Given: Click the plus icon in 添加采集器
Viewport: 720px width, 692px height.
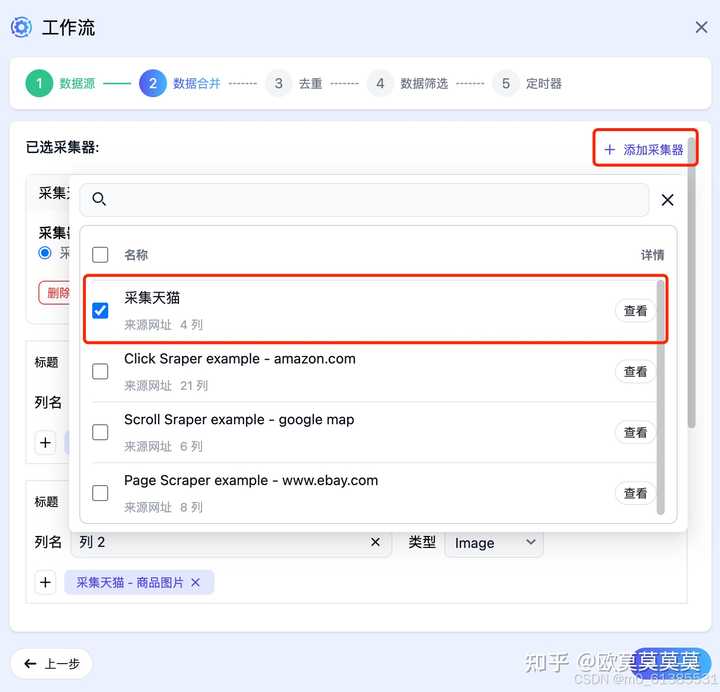Looking at the screenshot, I should tap(609, 149).
